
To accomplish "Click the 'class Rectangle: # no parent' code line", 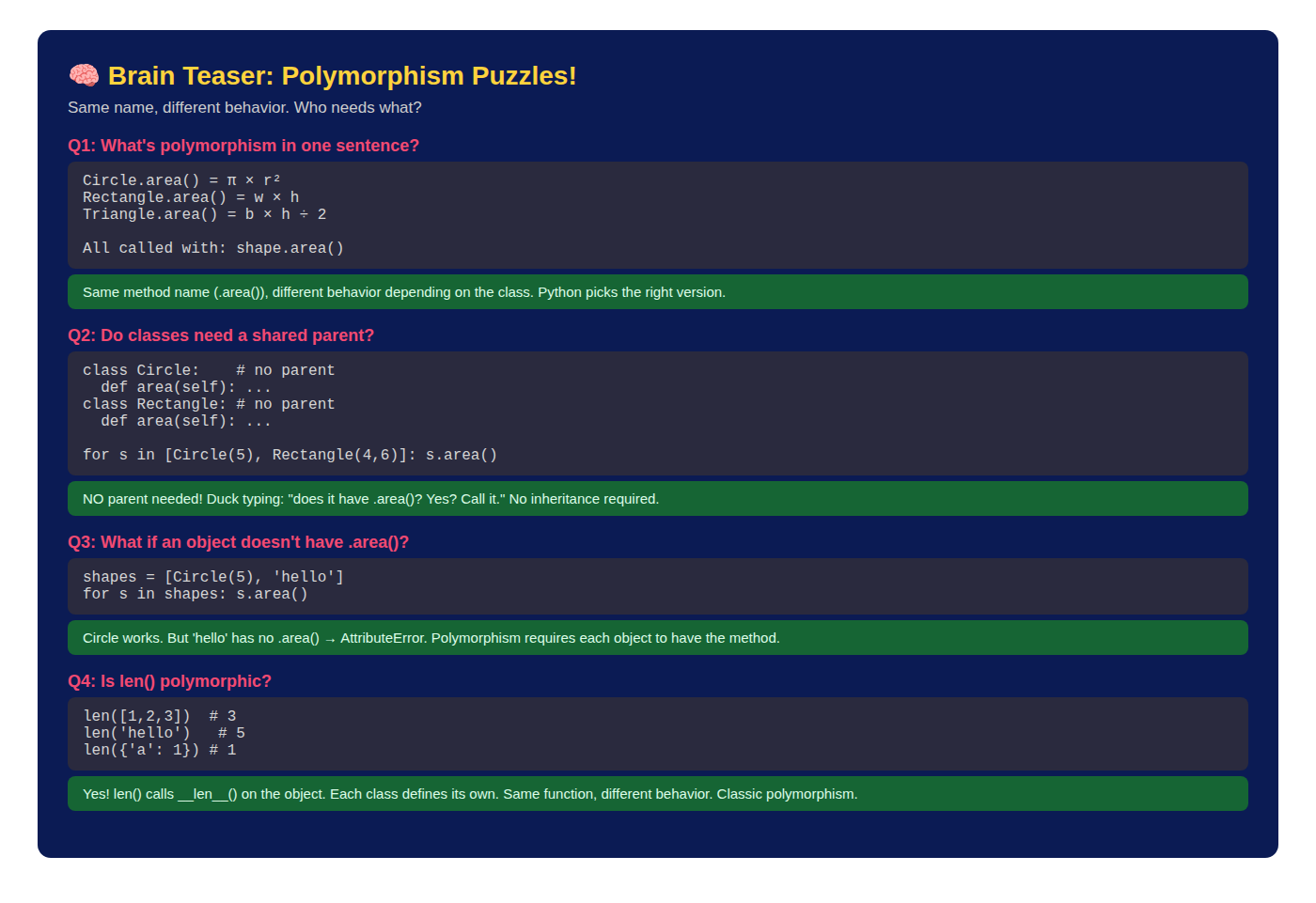I will pyautogui.click(x=209, y=404).
